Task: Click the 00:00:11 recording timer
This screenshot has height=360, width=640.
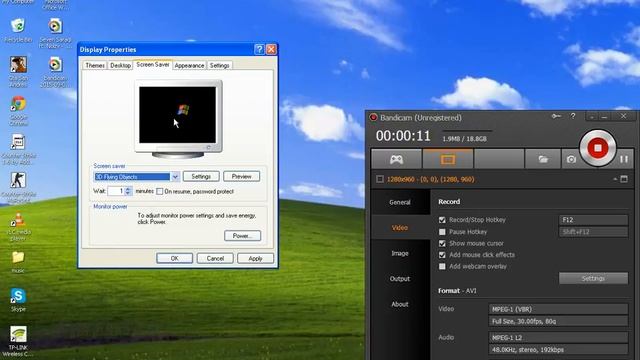Action: pyautogui.click(x=403, y=136)
